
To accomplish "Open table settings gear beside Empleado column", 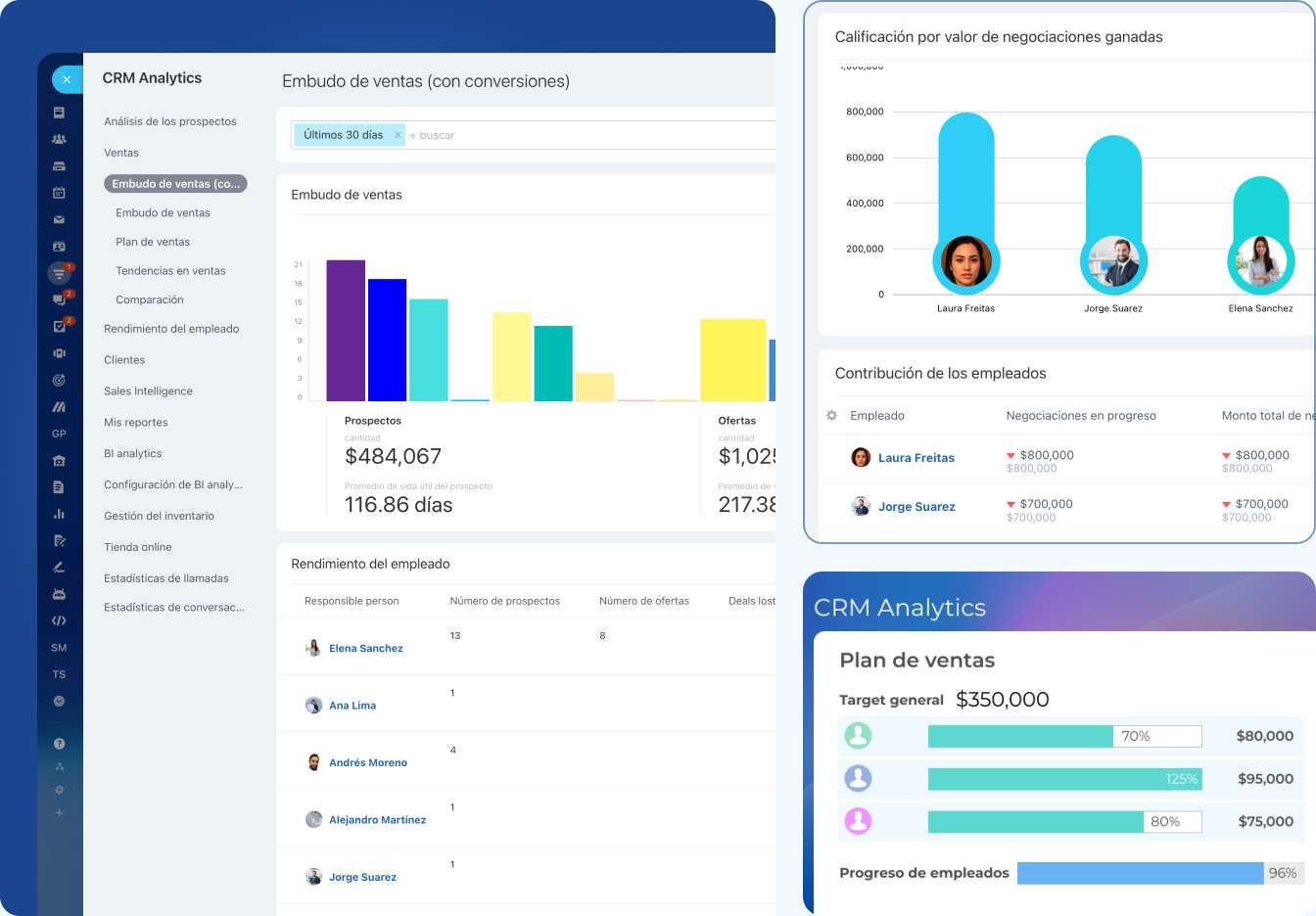I will click(831, 416).
